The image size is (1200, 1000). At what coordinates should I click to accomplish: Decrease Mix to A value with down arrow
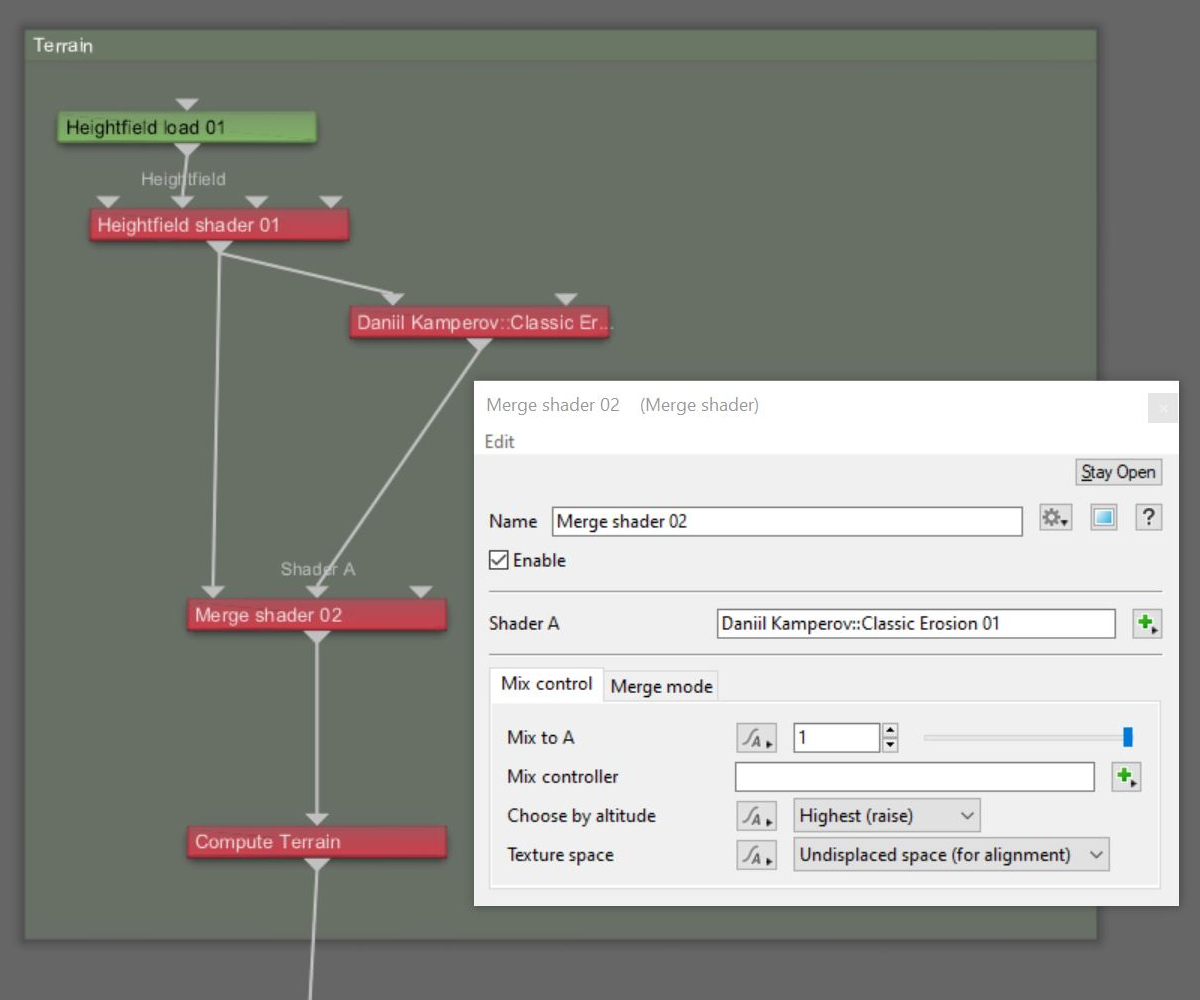[890, 745]
